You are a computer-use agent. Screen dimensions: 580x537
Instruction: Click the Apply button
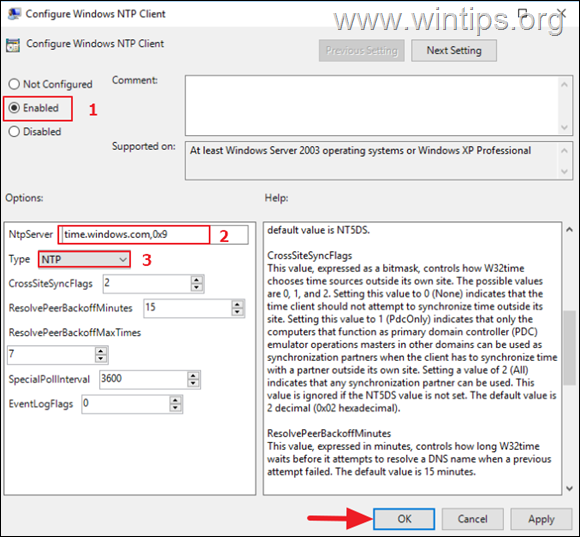(x=541, y=519)
